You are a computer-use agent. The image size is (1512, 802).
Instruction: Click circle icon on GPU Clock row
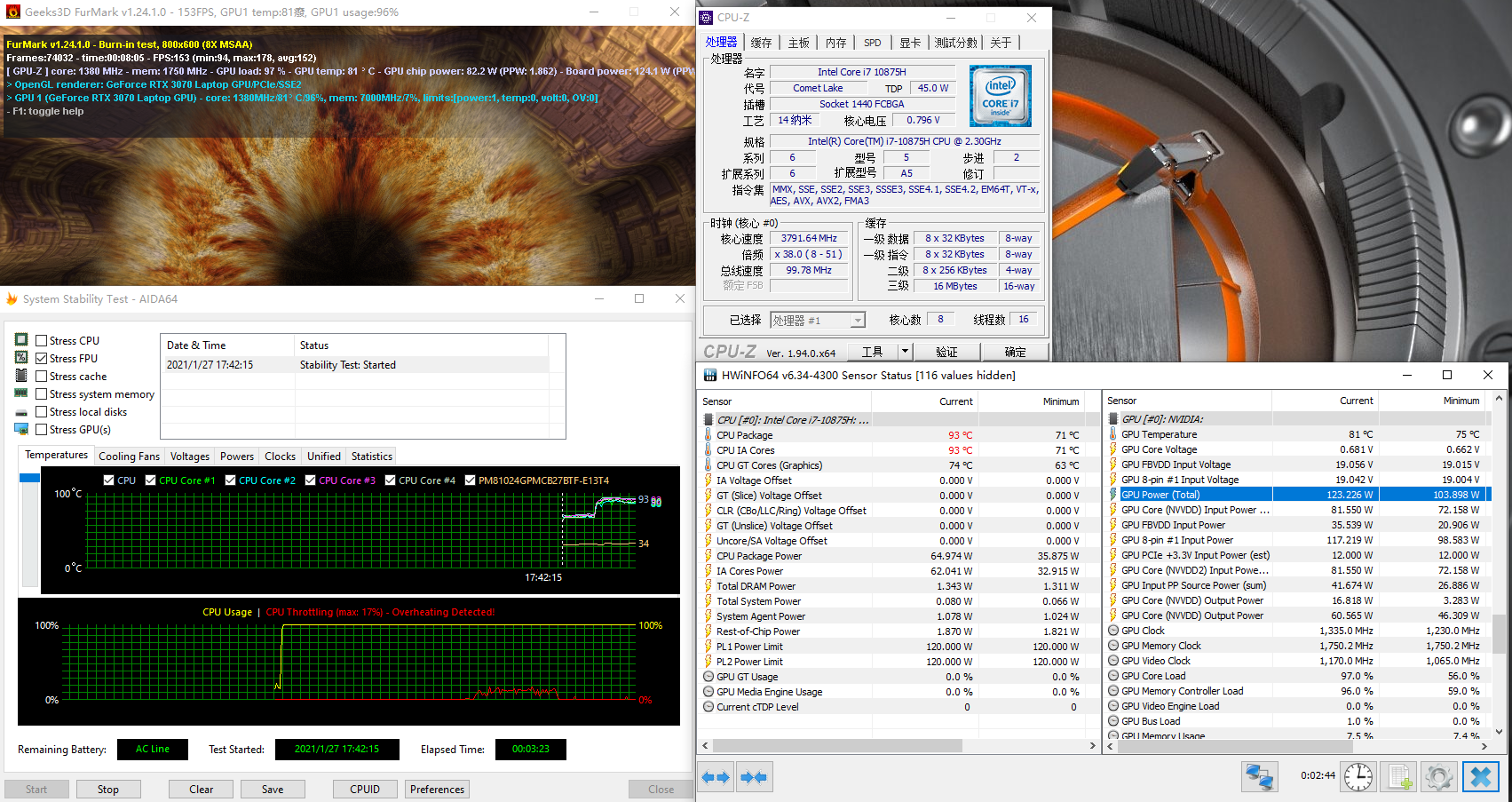click(1113, 631)
